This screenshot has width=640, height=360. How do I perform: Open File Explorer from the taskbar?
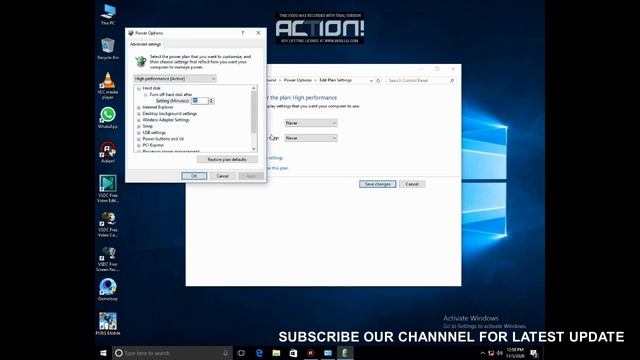pyautogui.click(x=276, y=353)
